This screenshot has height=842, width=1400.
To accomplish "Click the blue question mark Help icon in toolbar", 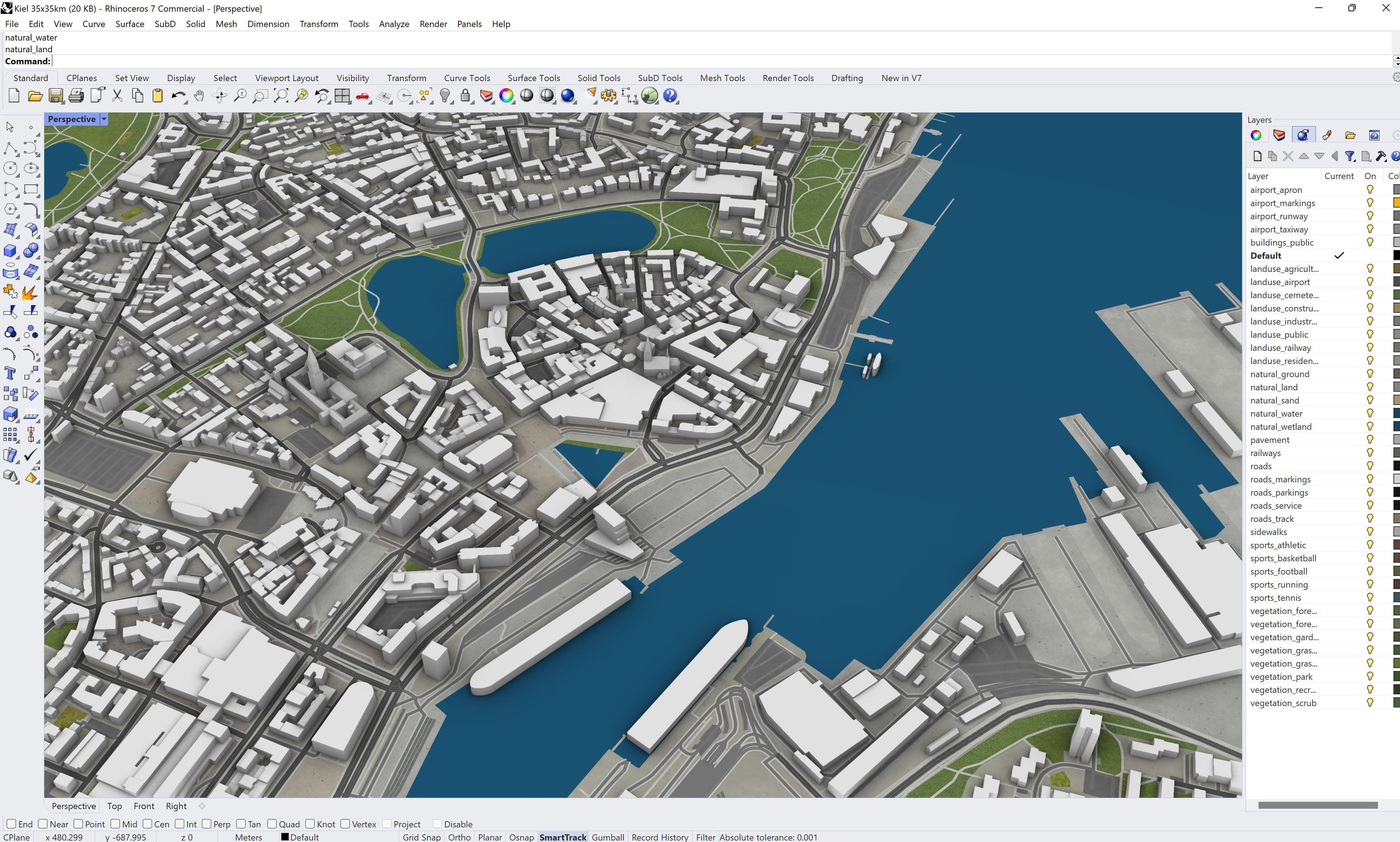I will (x=670, y=96).
